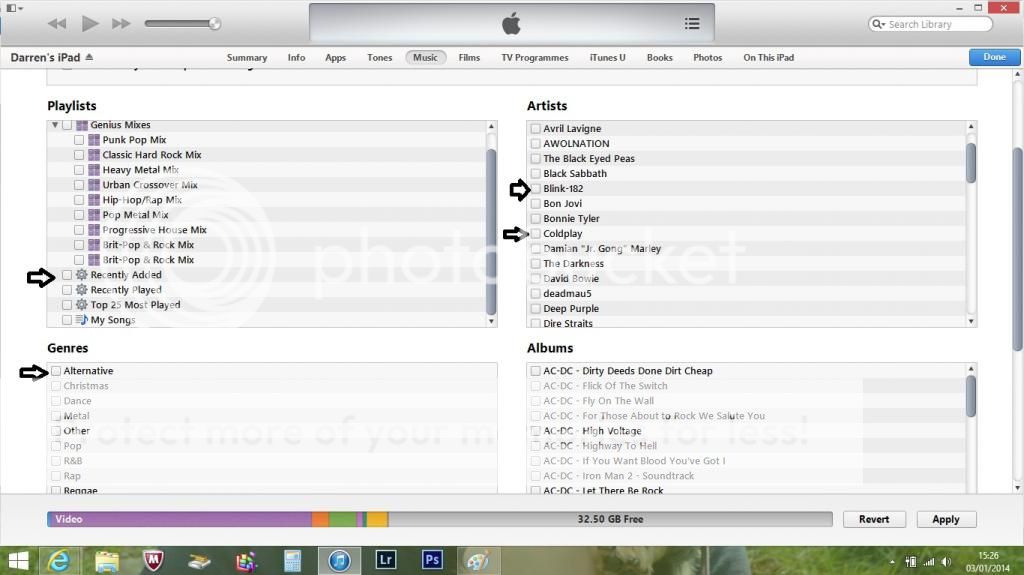The width and height of the screenshot is (1024, 575).
Task: Click the fast forward button
Action: pos(121,24)
